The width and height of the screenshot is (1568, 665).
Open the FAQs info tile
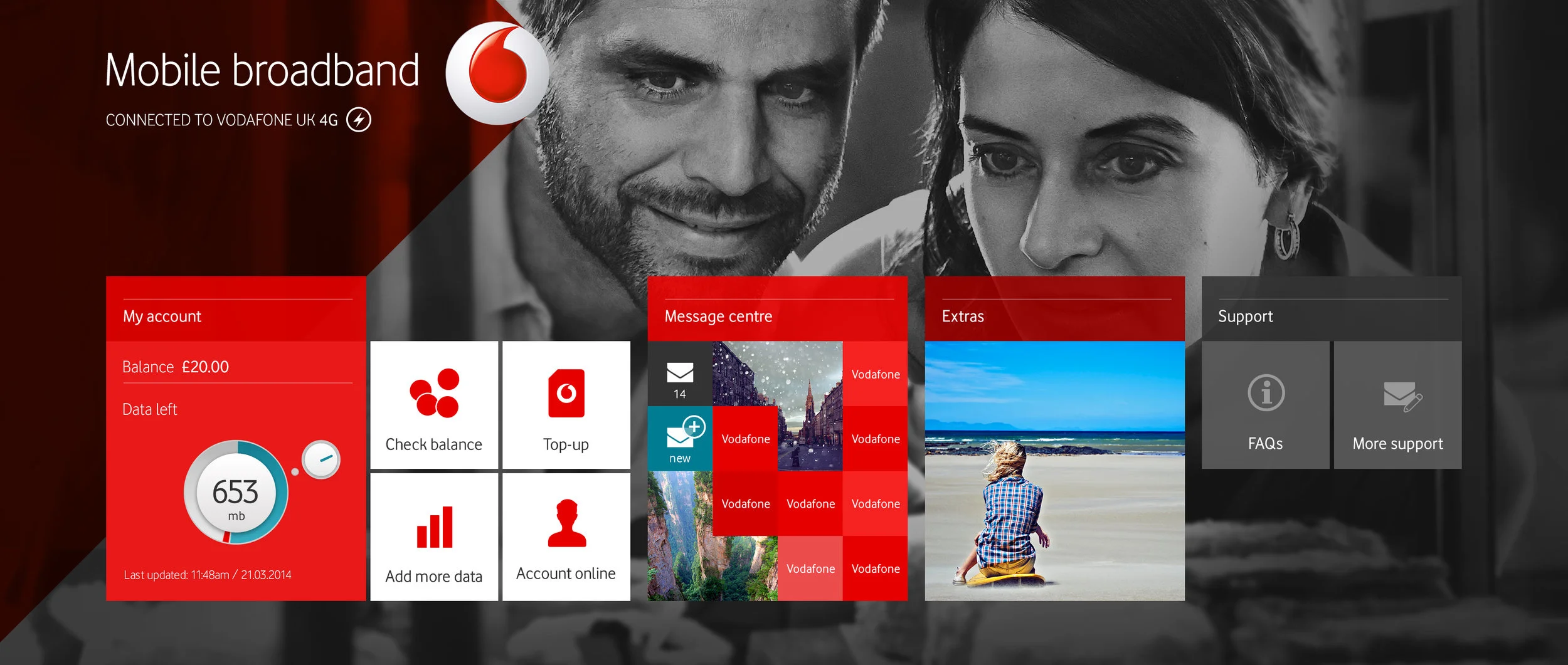(x=1266, y=405)
